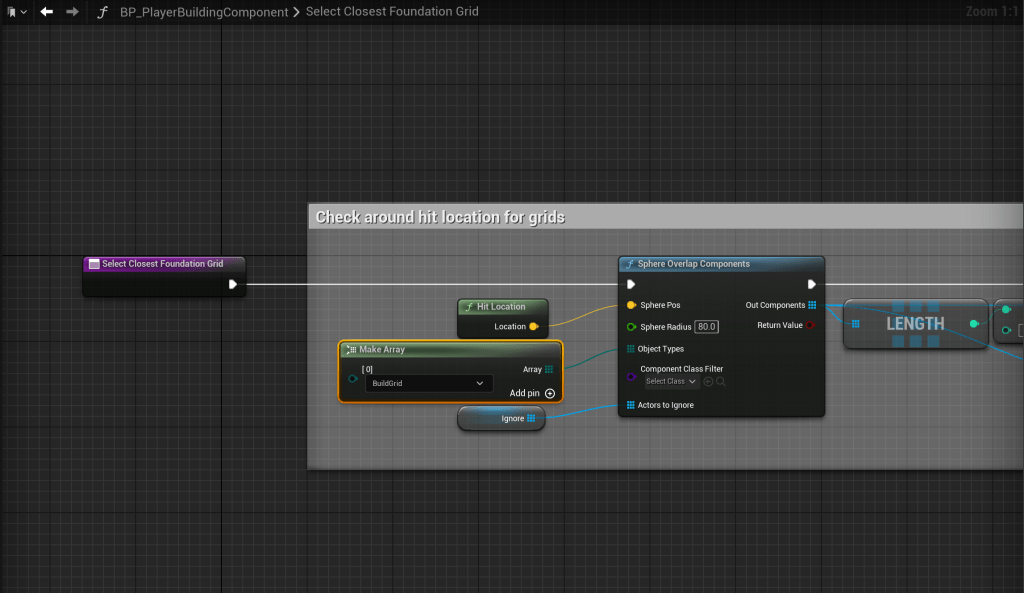Click the Sphere Radius value field
The width and height of the screenshot is (1024, 593).
[707, 327]
